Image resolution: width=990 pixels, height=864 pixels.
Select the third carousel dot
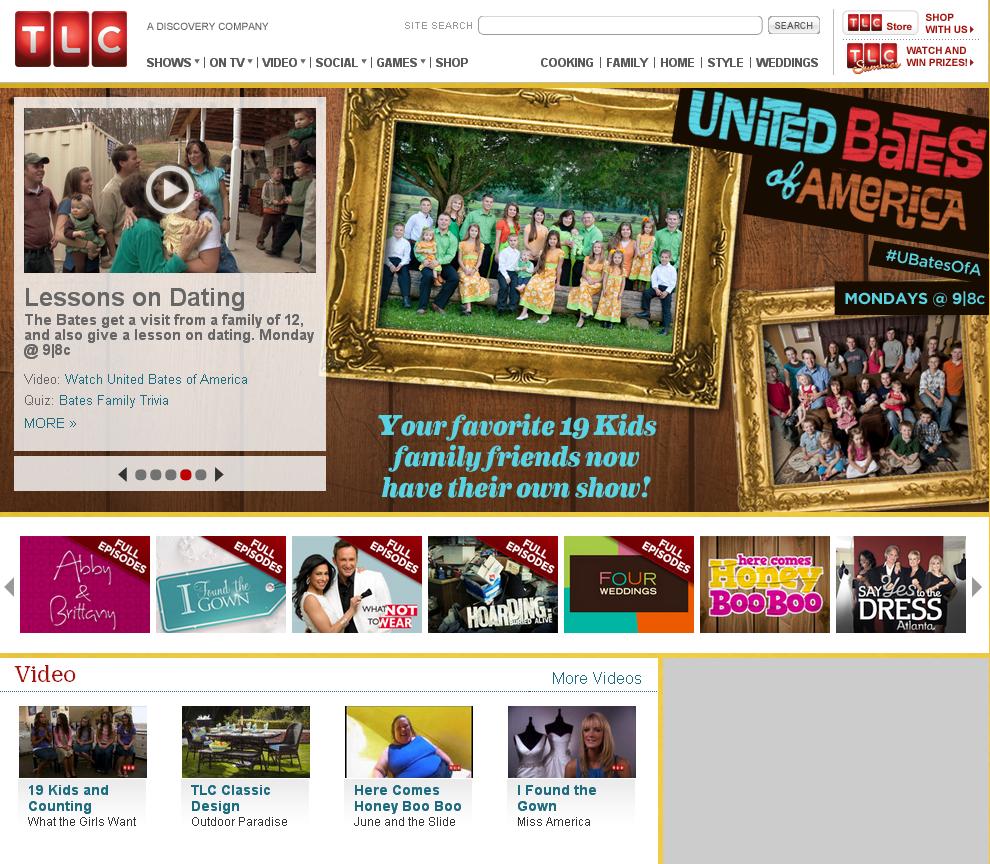coord(170,475)
